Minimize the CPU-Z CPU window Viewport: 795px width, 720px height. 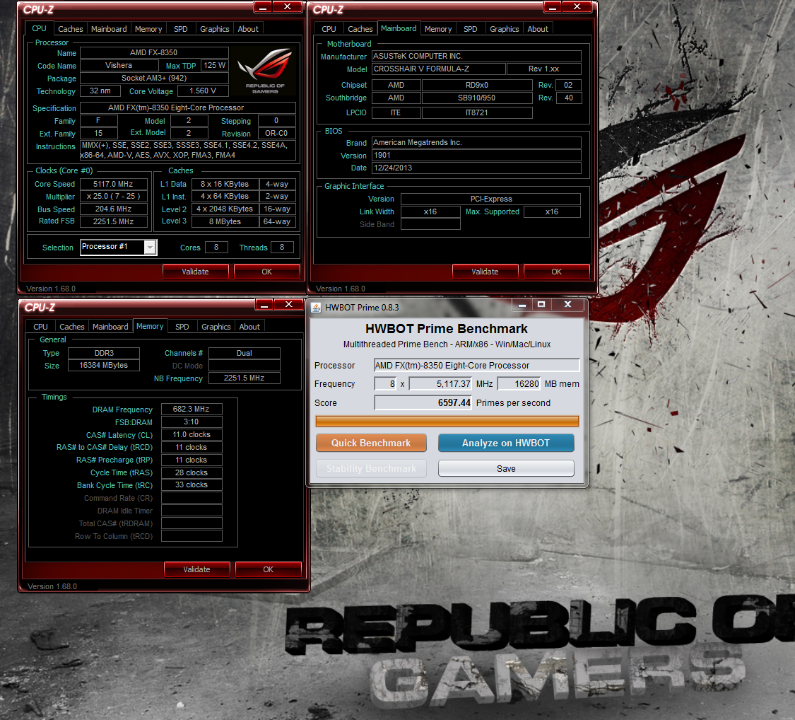click(x=263, y=7)
